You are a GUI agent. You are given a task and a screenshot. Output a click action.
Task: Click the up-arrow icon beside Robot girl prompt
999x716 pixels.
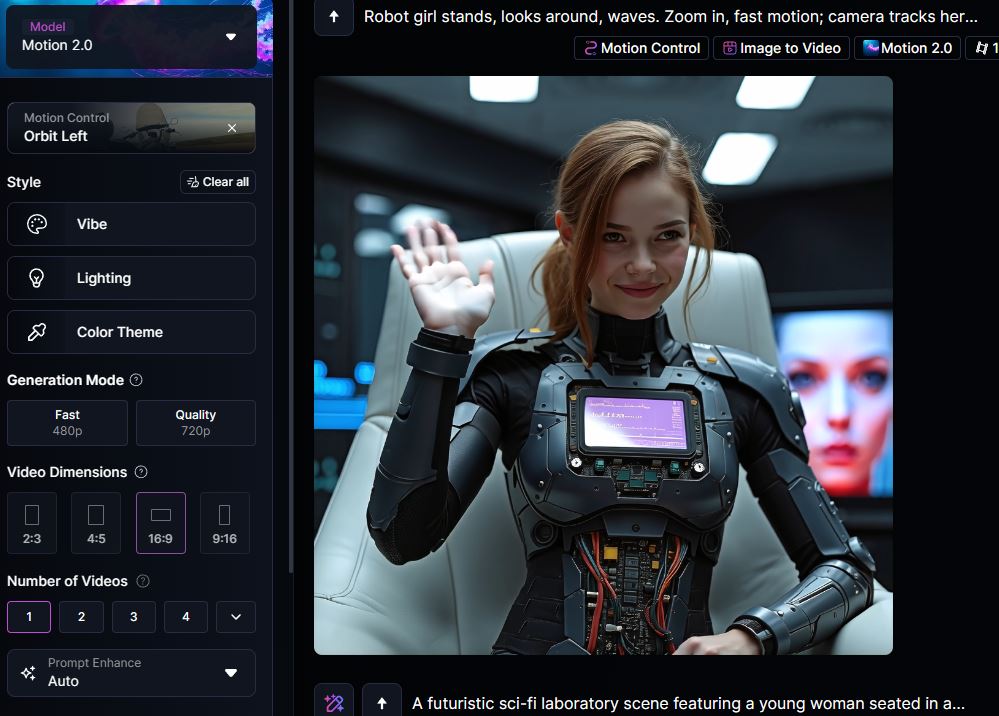click(x=334, y=17)
